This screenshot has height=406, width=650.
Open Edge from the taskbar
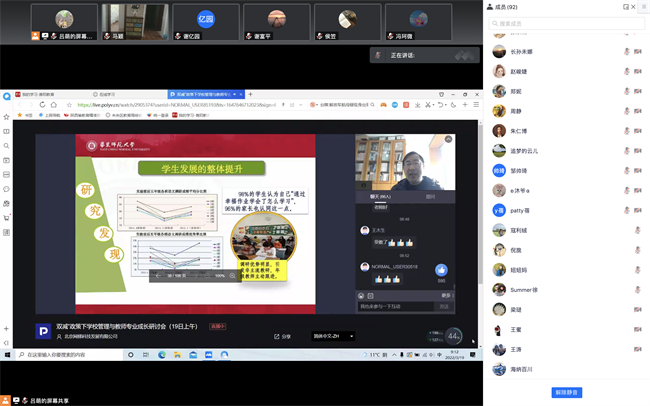coord(162,355)
